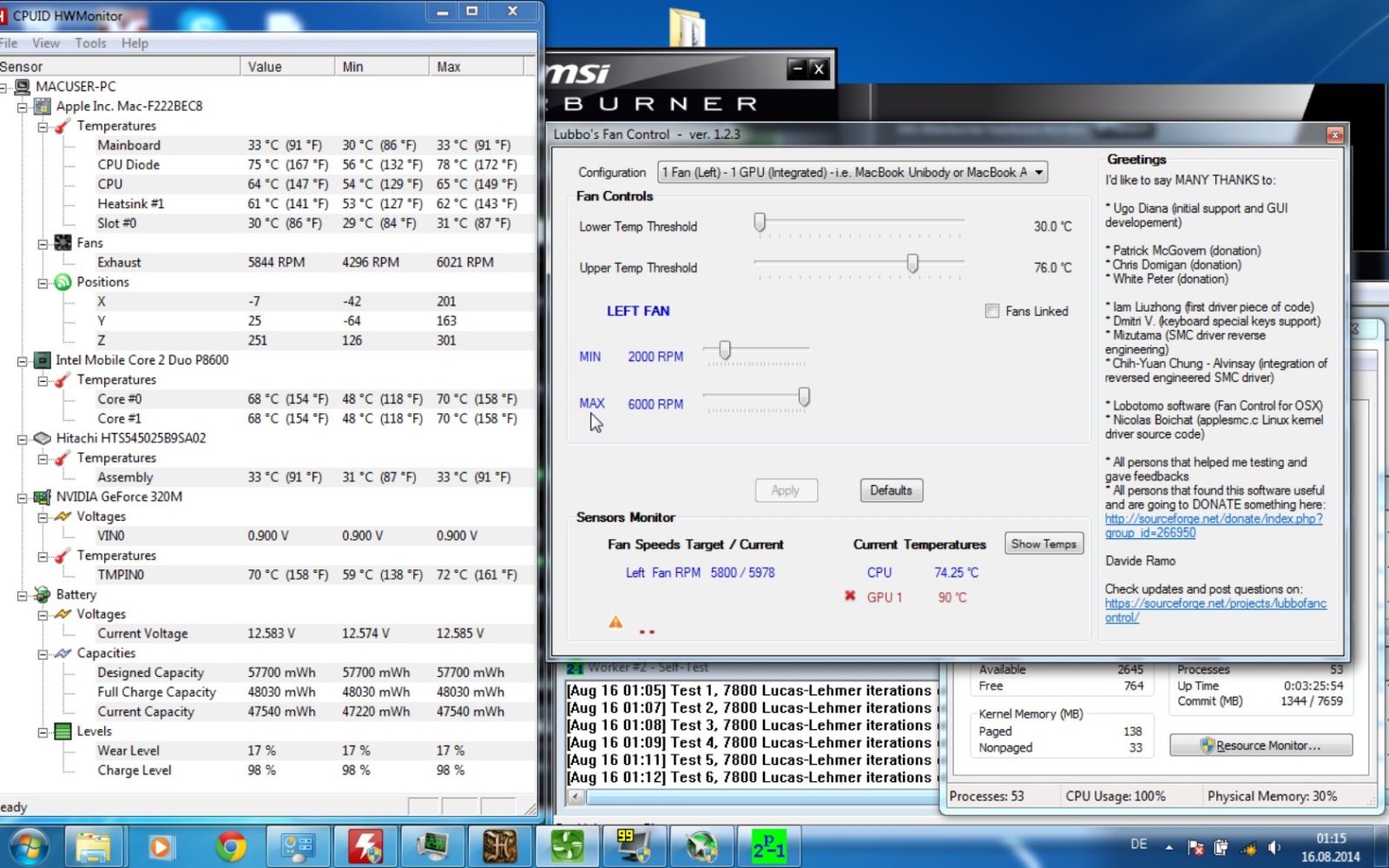1389x868 pixels.
Task: Launch Windows Media Player from the taskbar
Action: tap(161, 846)
